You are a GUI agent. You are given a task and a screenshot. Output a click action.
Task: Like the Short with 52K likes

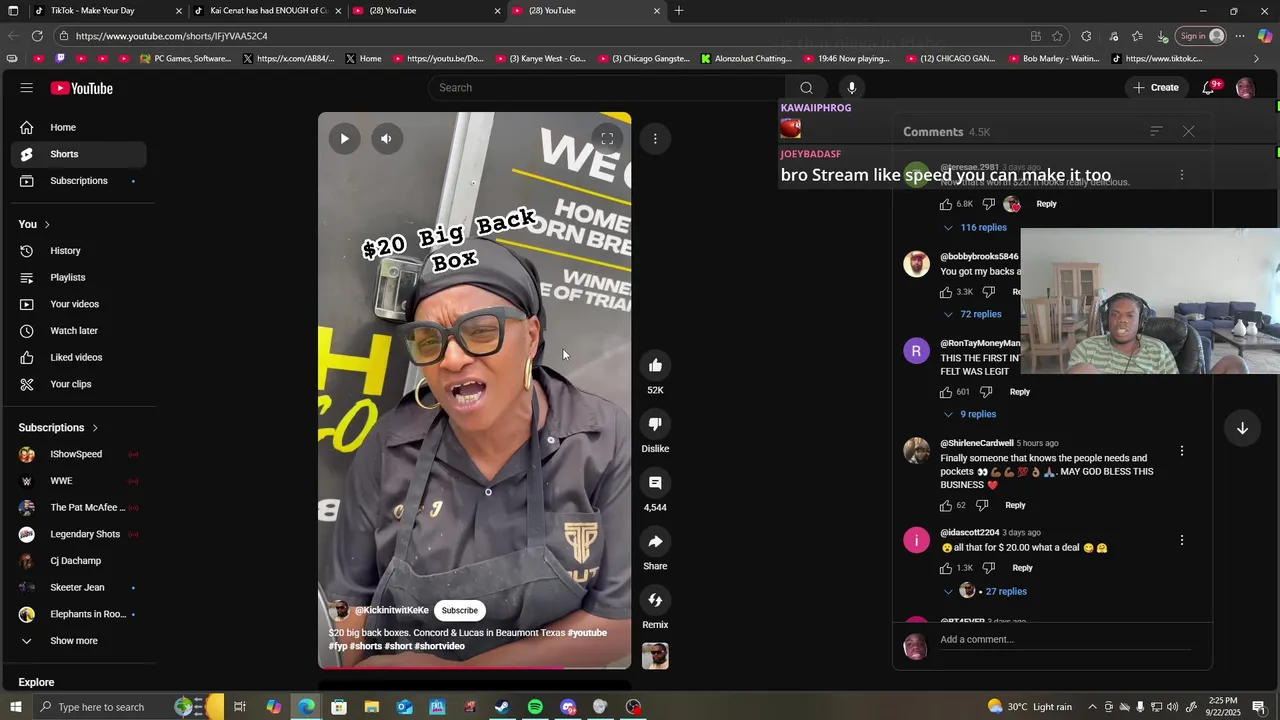pyautogui.click(x=655, y=366)
